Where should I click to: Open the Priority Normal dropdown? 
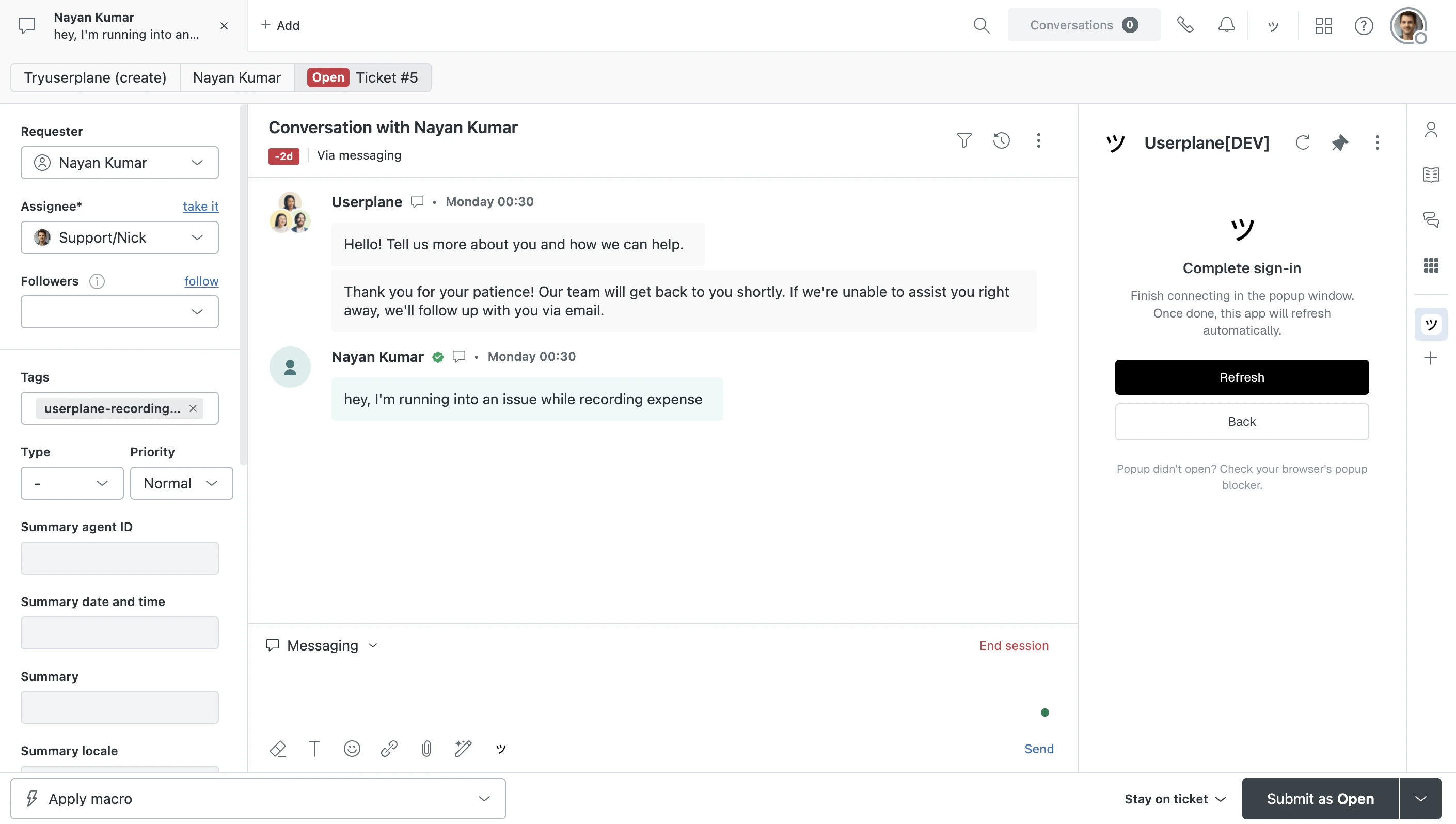[x=181, y=483]
